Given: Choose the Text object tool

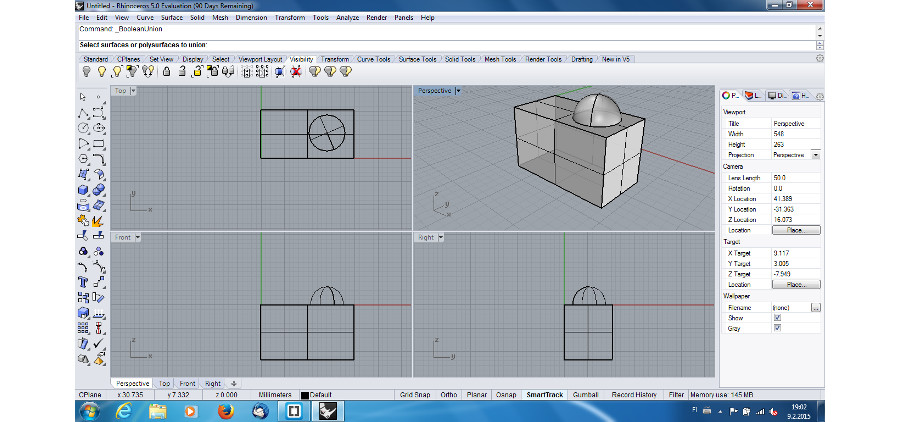Looking at the screenshot, I should pyautogui.click(x=83, y=282).
